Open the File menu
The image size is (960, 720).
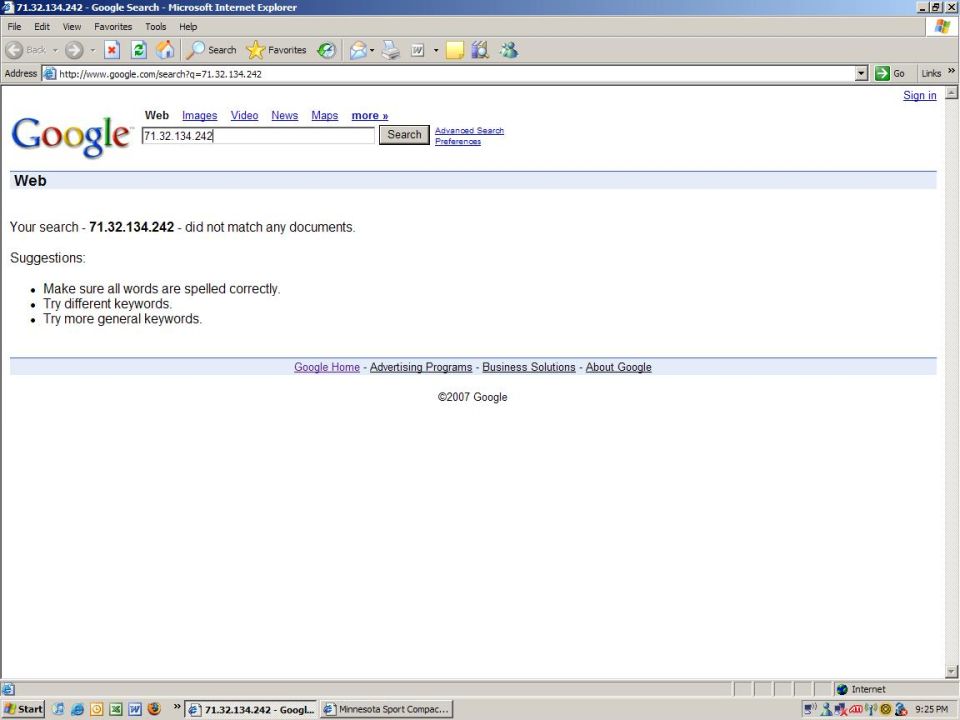14,27
